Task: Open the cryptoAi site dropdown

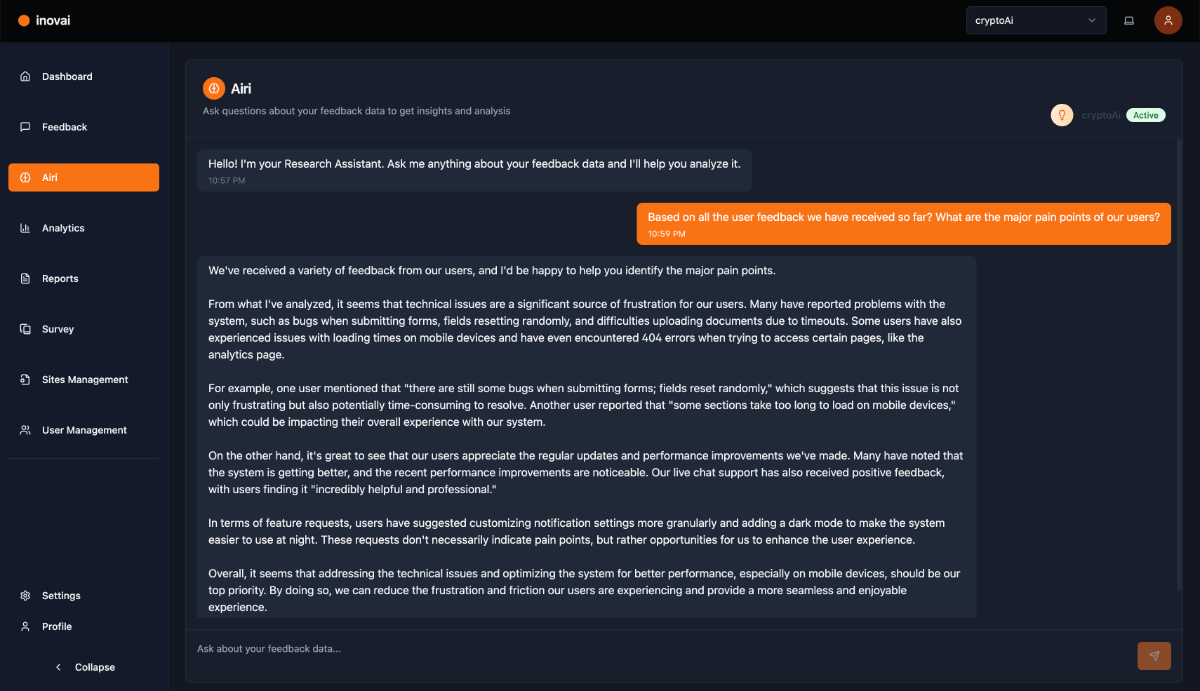Action: tap(1035, 20)
